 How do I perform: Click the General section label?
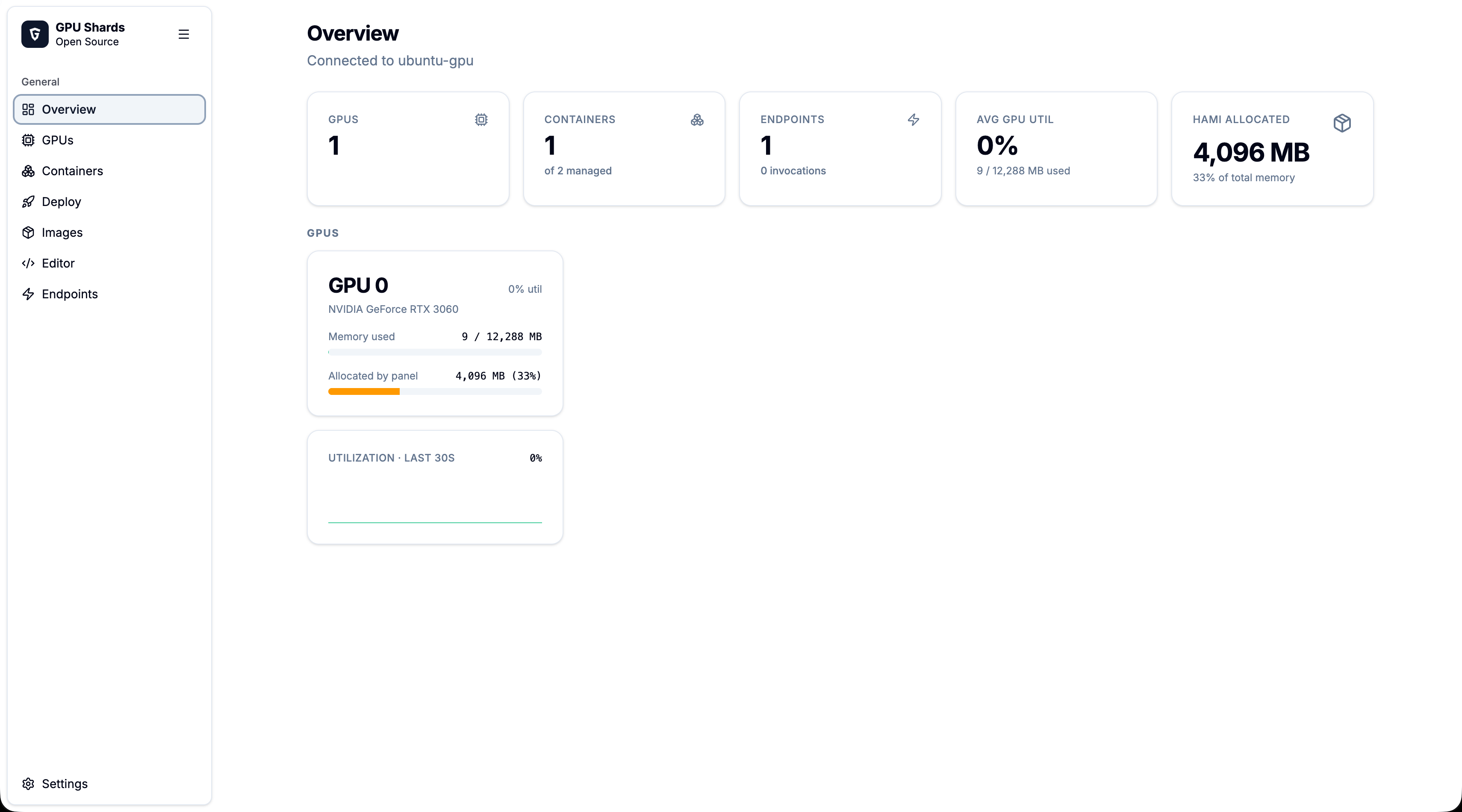tap(40, 82)
